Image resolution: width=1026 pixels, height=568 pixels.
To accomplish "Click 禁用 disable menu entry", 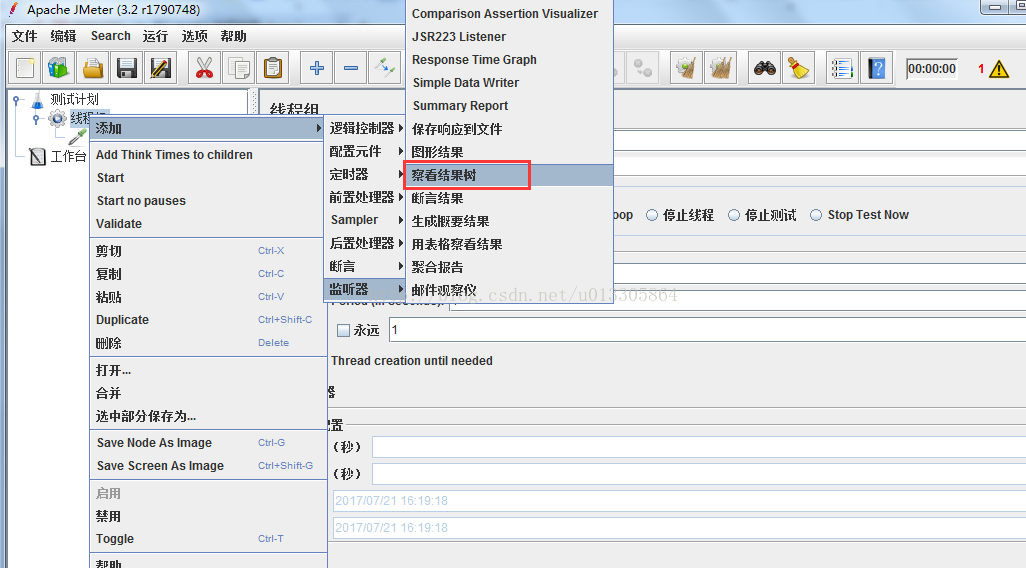I will (x=207, y=516).
